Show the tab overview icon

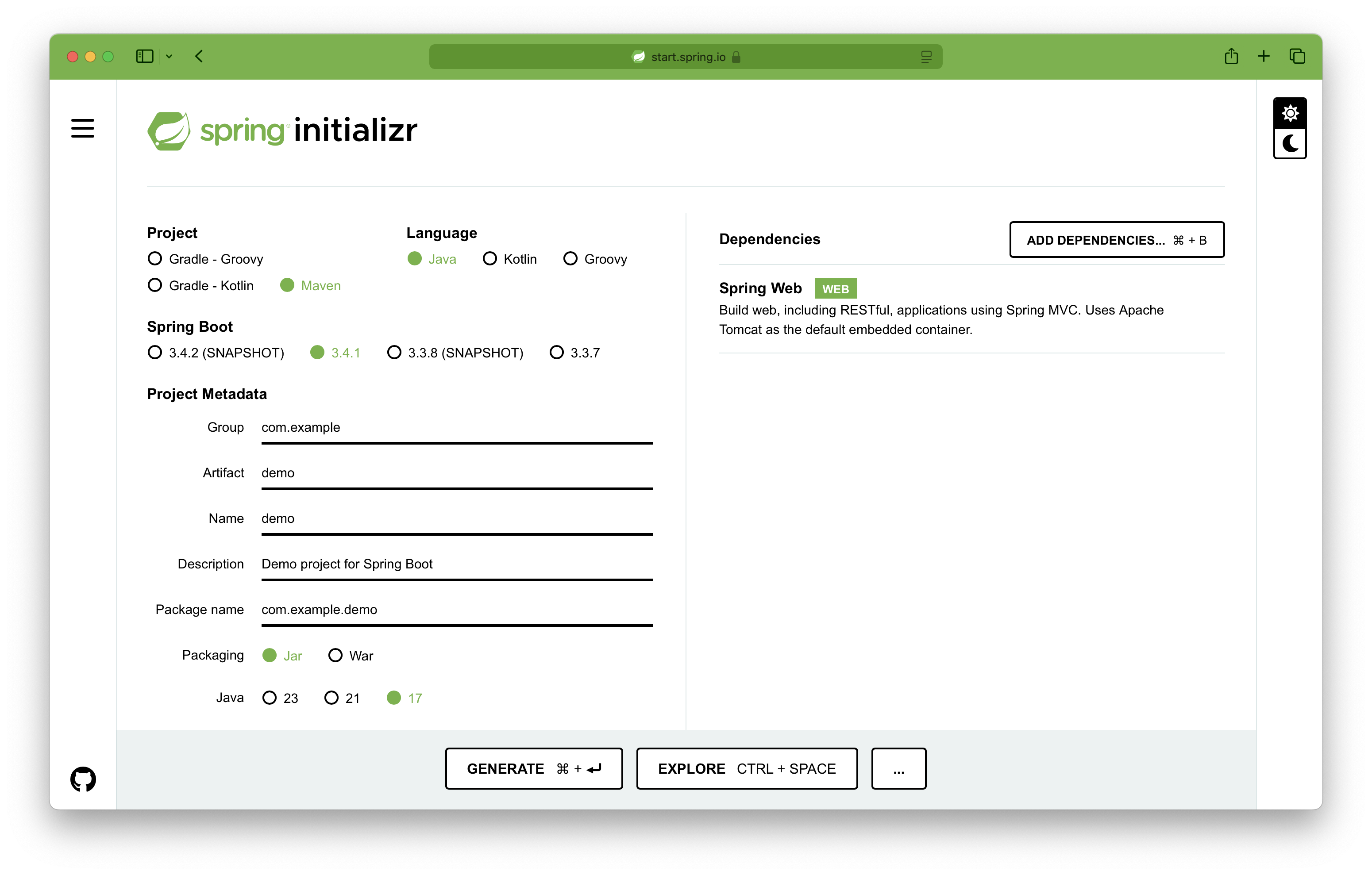point(1297,56)
